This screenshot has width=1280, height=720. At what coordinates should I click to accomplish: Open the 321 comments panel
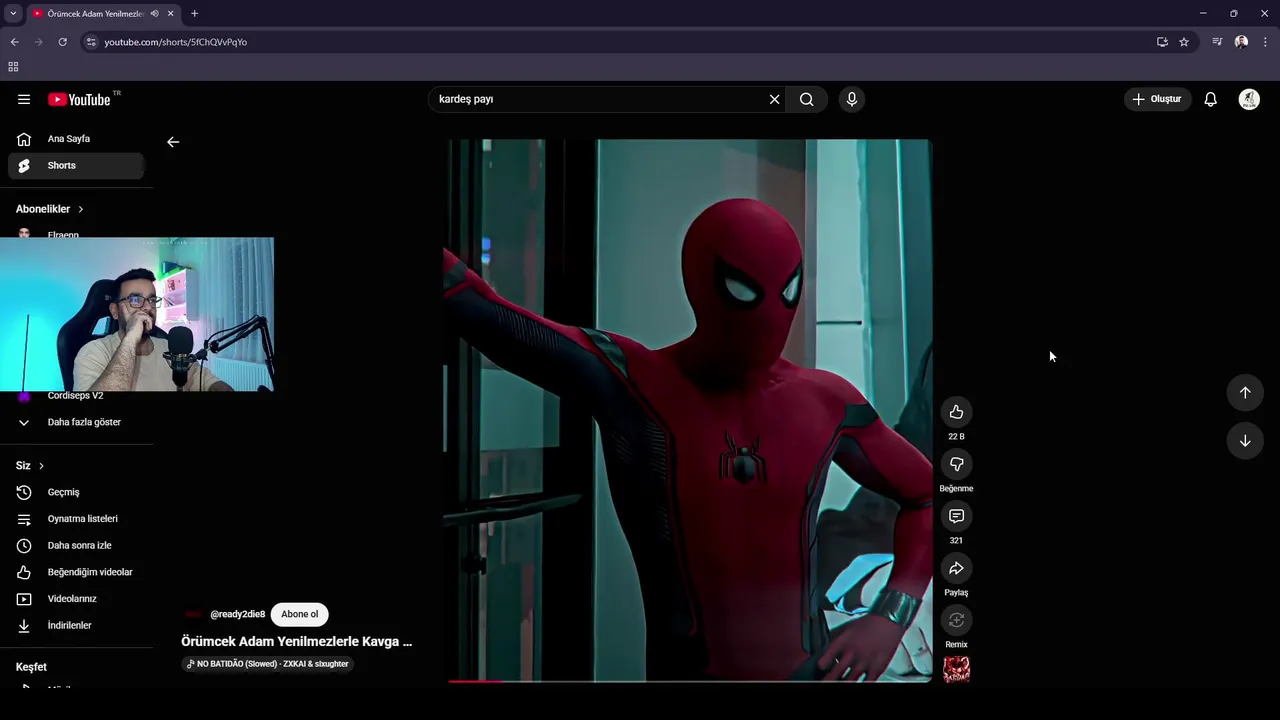(956, 516)
